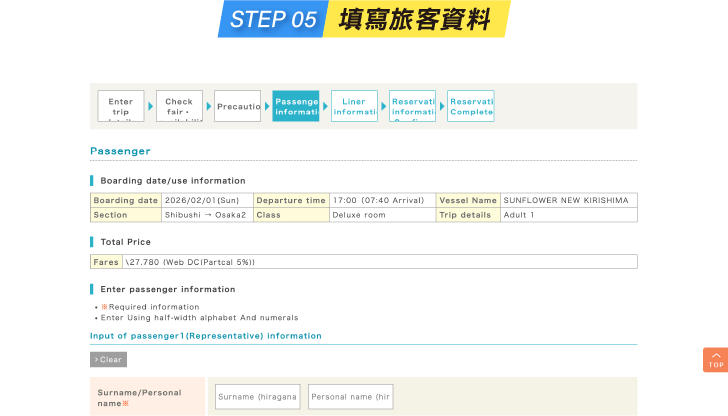The image size is (728, 416).
Task: Switch to the Liner information step
Action: point(354,106)
